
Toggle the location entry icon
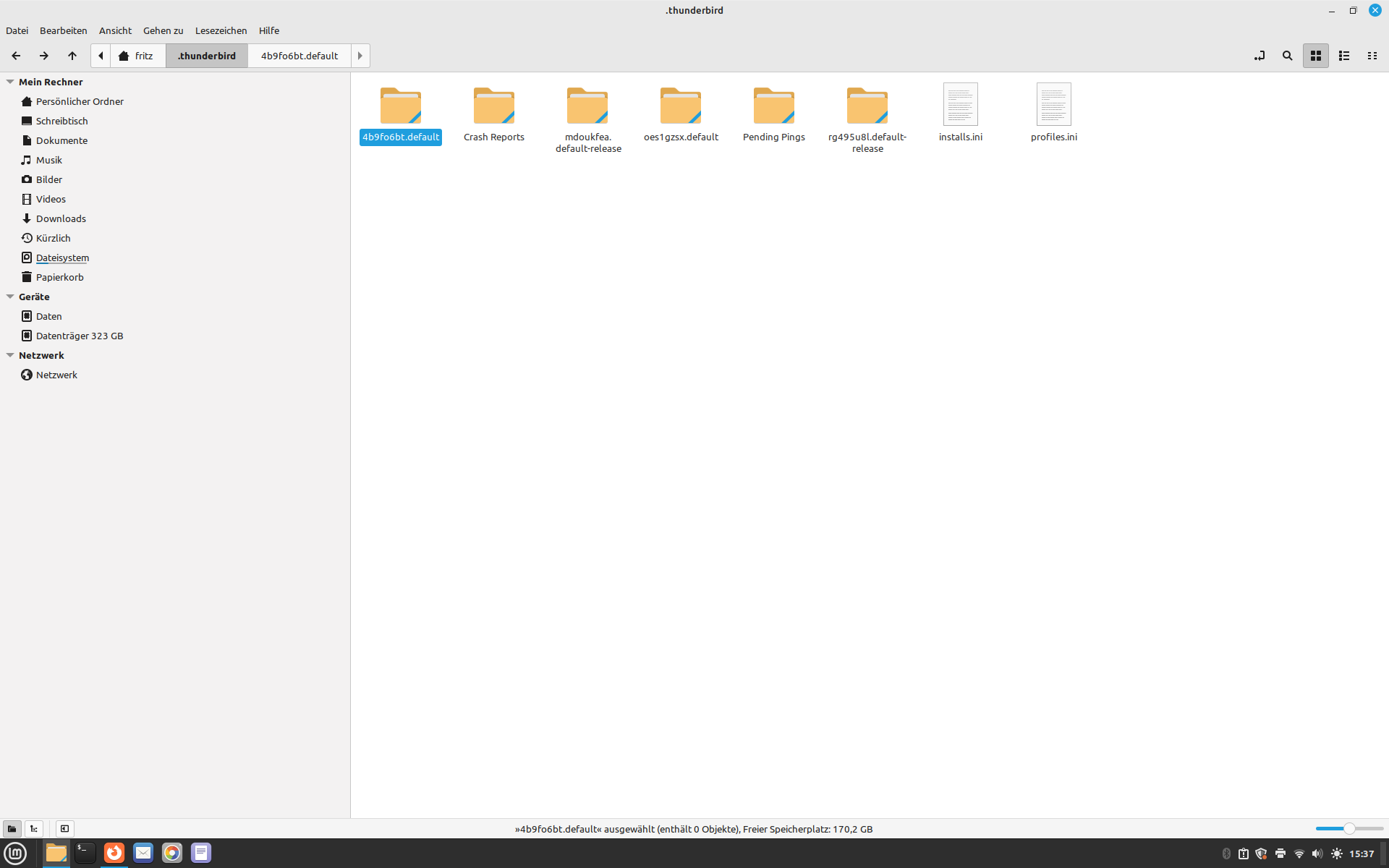click(x=1260, y=56)
